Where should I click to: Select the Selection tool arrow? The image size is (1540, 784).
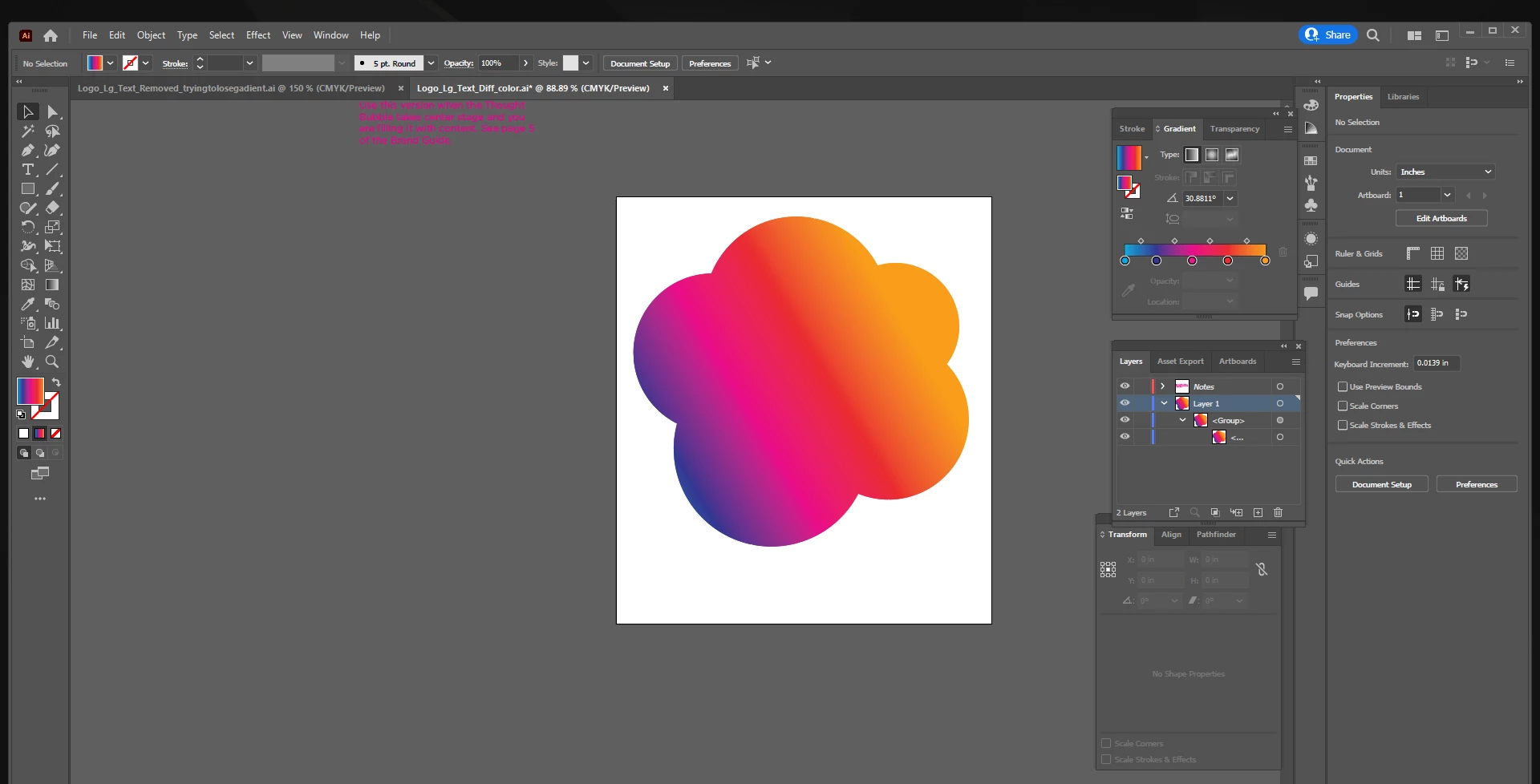pyautogui.click(x=28, y=112)
